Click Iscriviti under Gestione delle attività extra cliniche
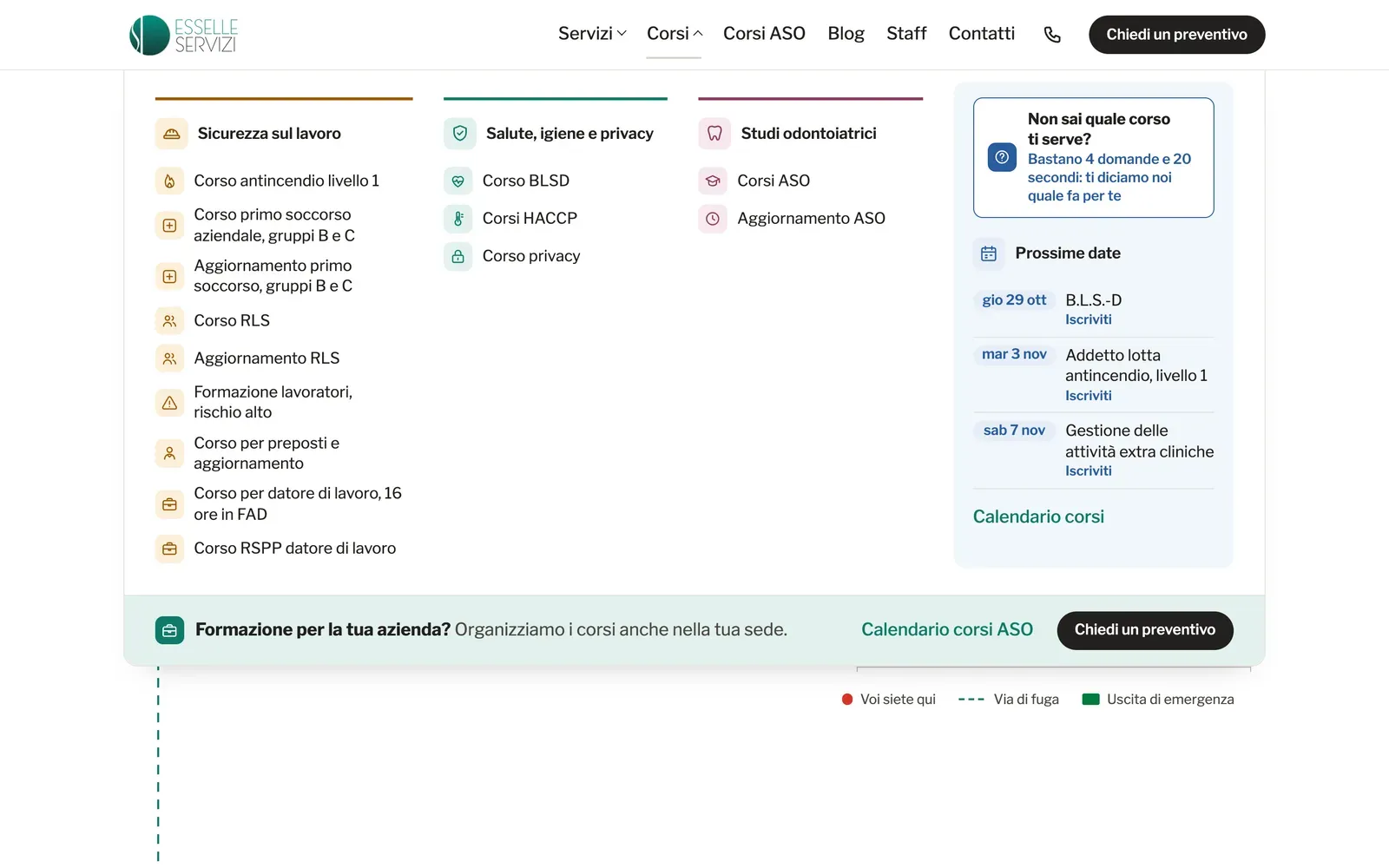The image size is (1389, 868). [1088, 471]
